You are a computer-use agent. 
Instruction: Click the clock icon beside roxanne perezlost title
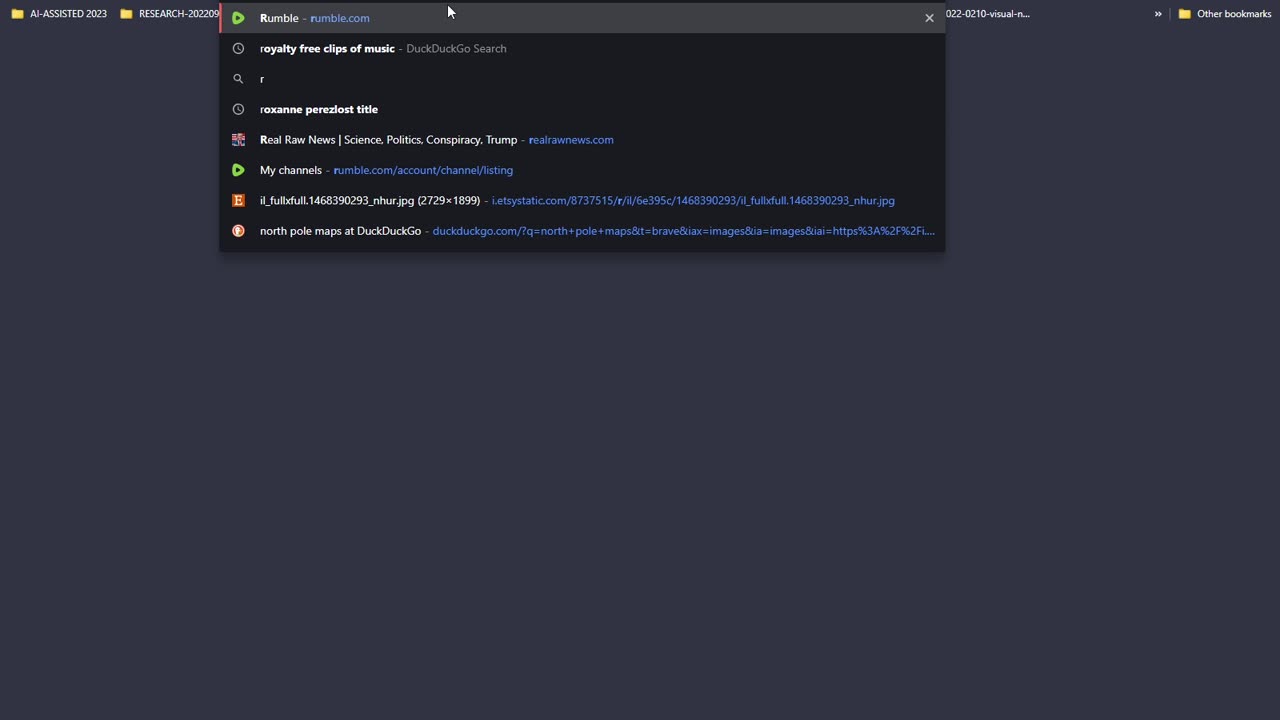coord(238,109)
